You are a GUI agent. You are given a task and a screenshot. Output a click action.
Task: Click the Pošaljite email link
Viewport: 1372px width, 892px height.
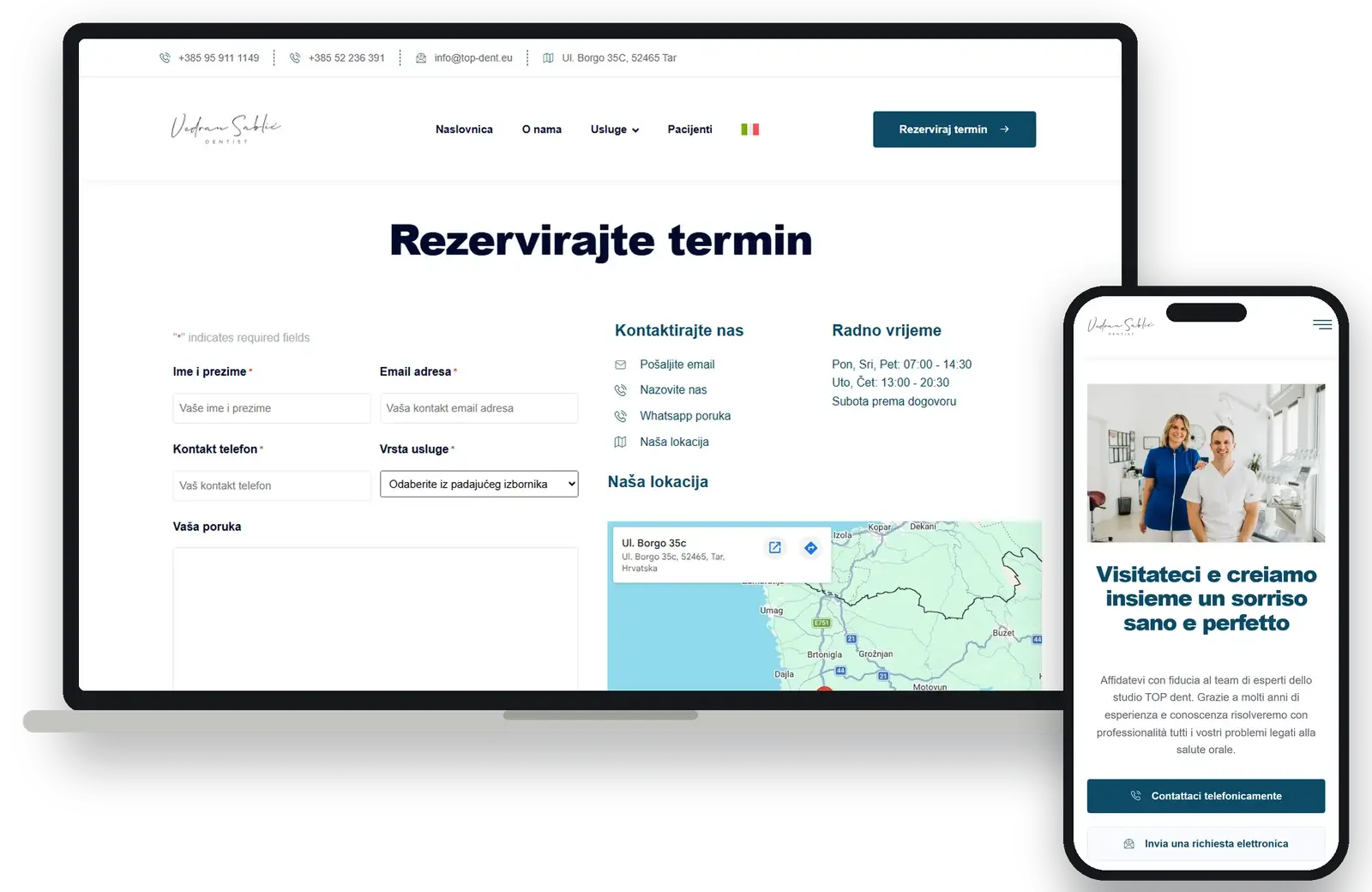click(x=677, y=365)
